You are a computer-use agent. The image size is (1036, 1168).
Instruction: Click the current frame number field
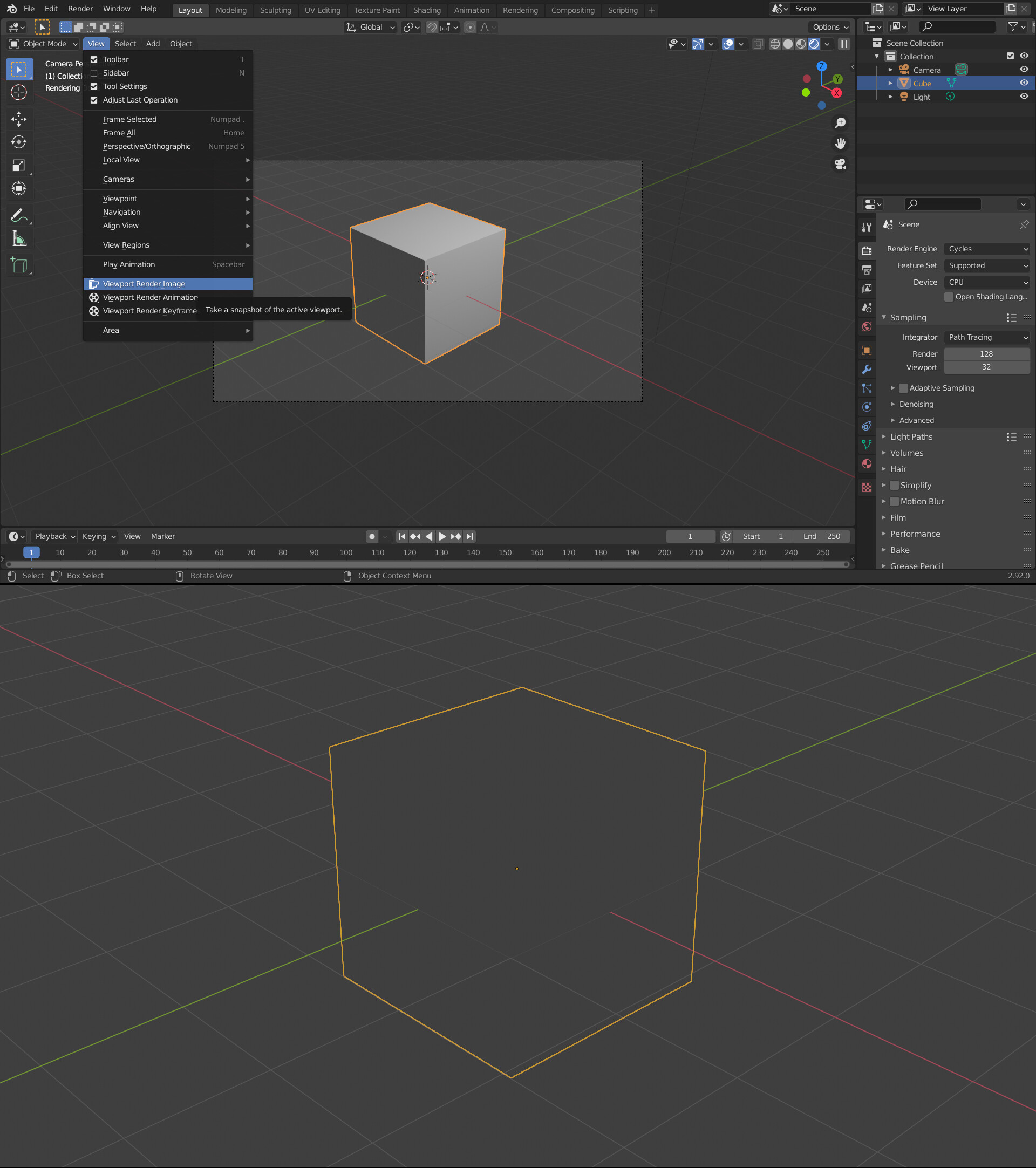pyautogui.click(x=690, y=536)
